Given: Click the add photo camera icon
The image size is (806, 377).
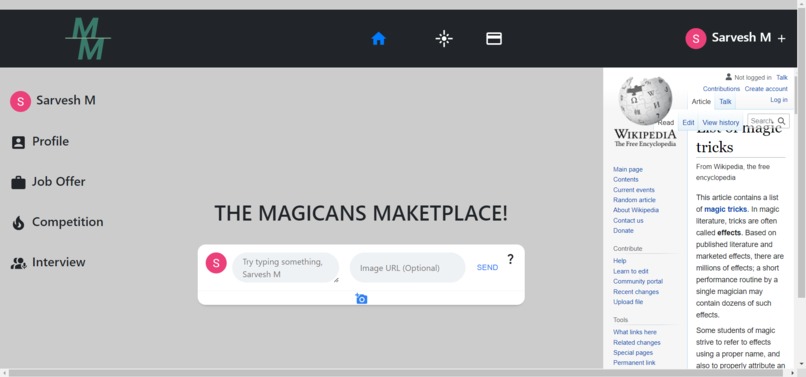Looking at the screenshot, I should [x=361, y=298].
